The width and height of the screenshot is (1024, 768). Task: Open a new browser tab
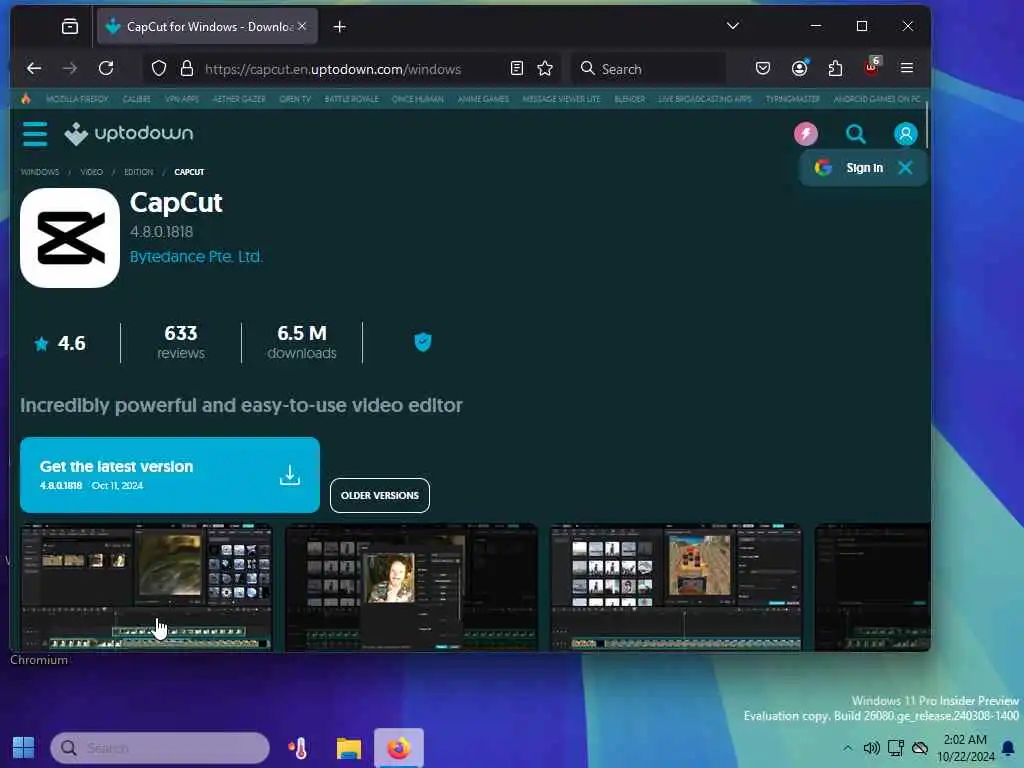pos(340,27)
